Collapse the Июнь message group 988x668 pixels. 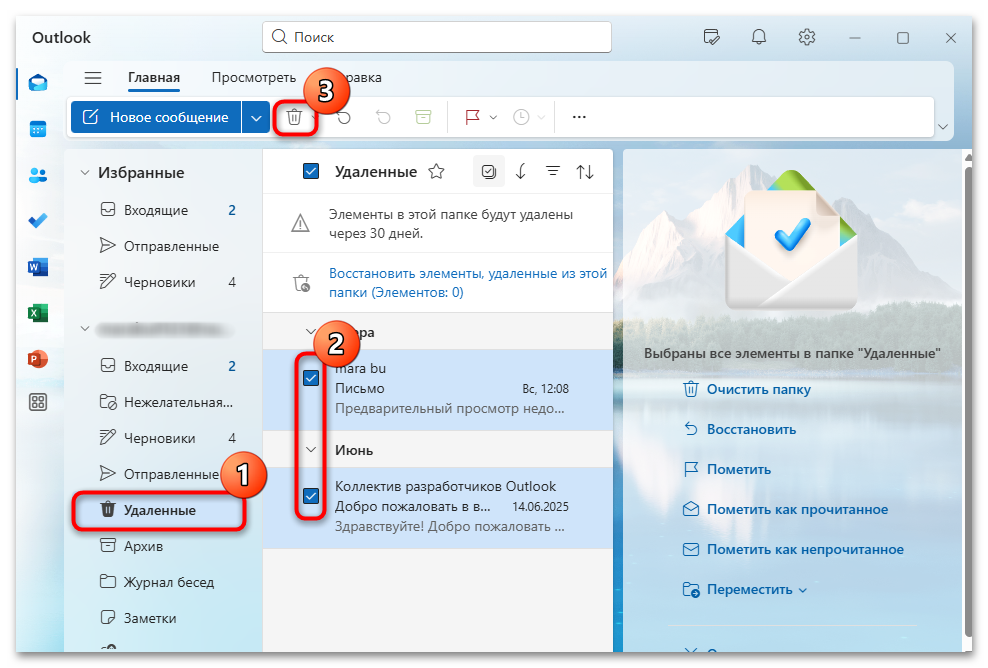click(x=311, y=450)
